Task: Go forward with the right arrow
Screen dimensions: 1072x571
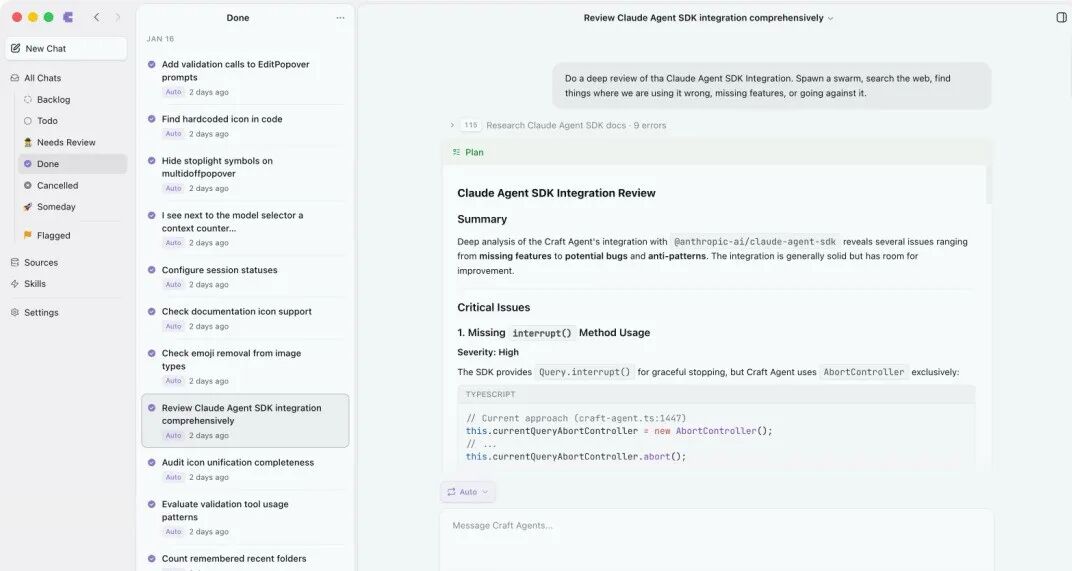Action: click(118, 17)
